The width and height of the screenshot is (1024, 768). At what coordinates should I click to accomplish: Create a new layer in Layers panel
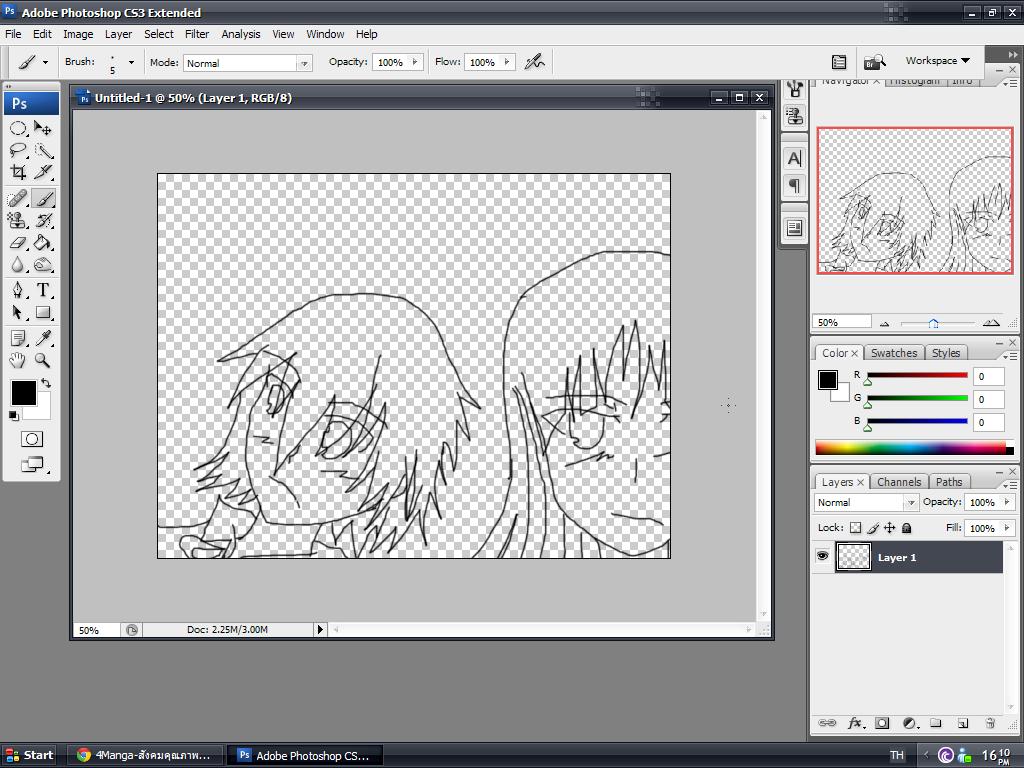(x=962, y=723)
